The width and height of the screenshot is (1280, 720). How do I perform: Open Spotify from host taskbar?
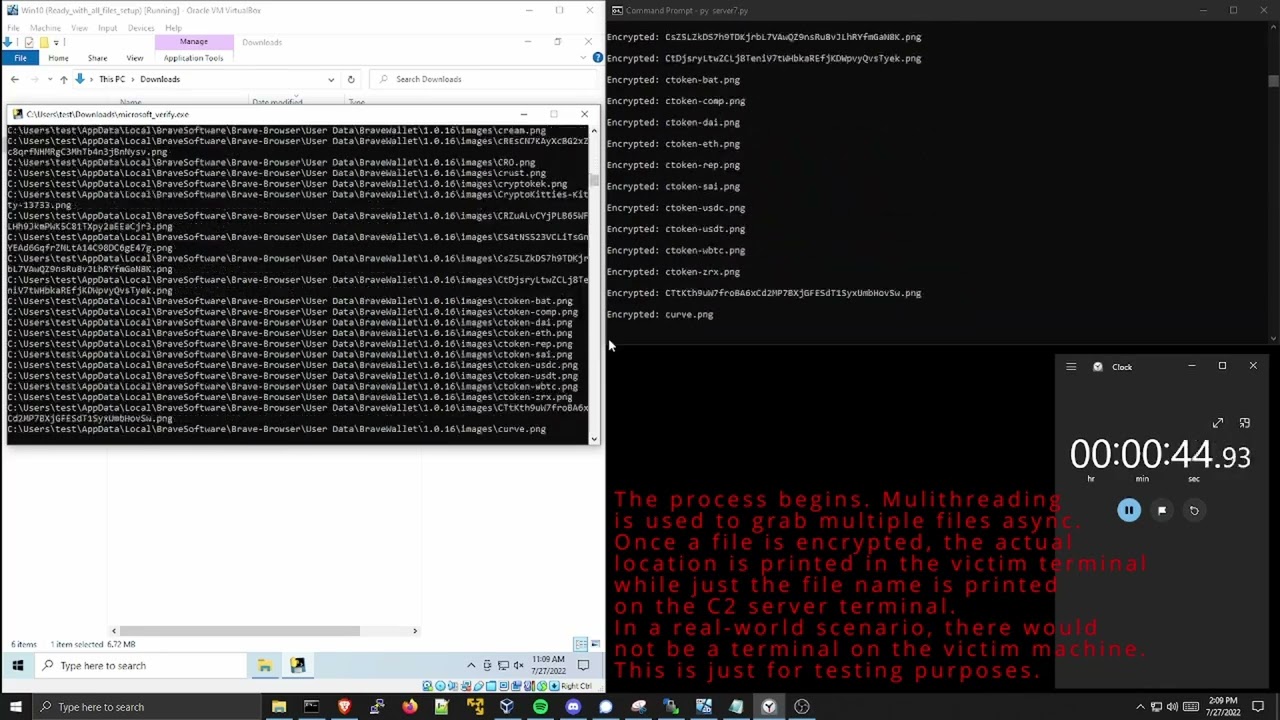pyautogui.click(x=540, y=707)
